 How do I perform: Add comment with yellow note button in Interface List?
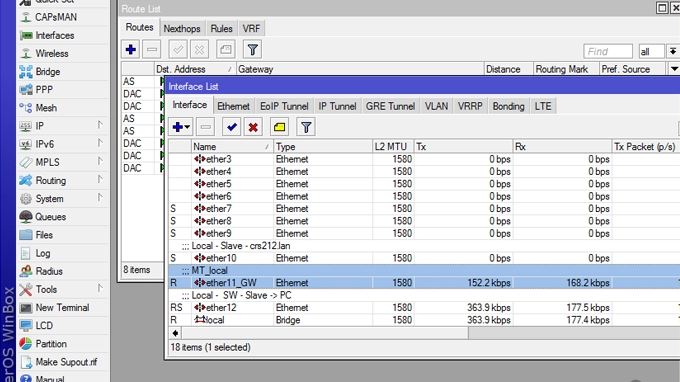279,127
